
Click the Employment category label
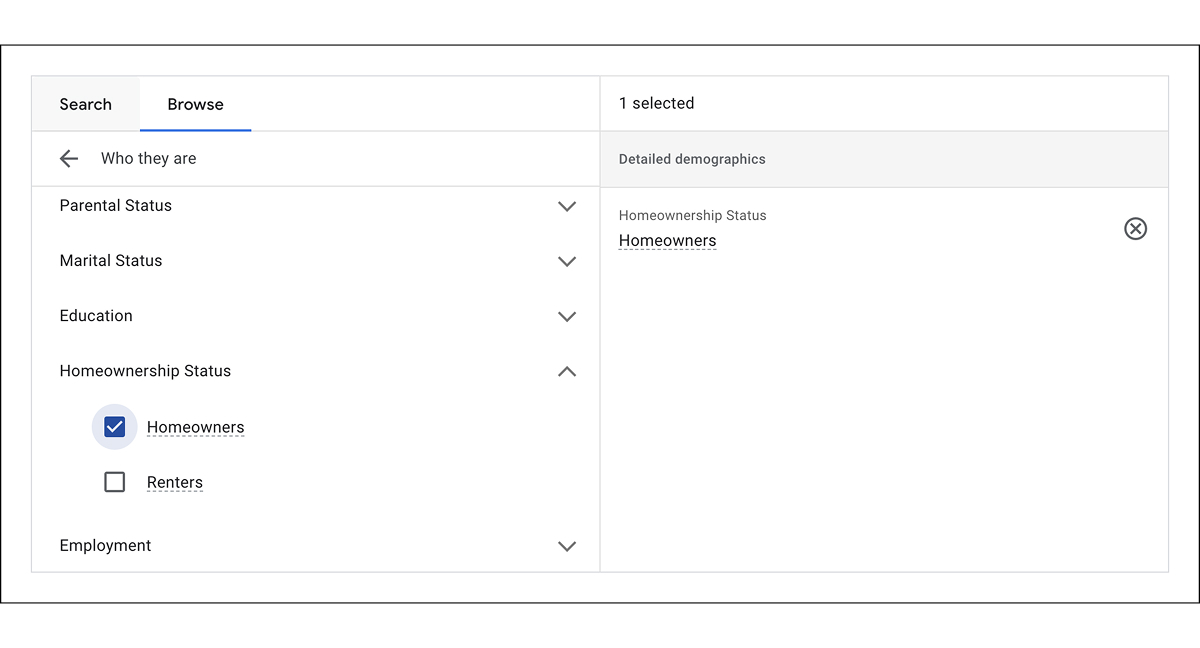[x=106, y=545]
